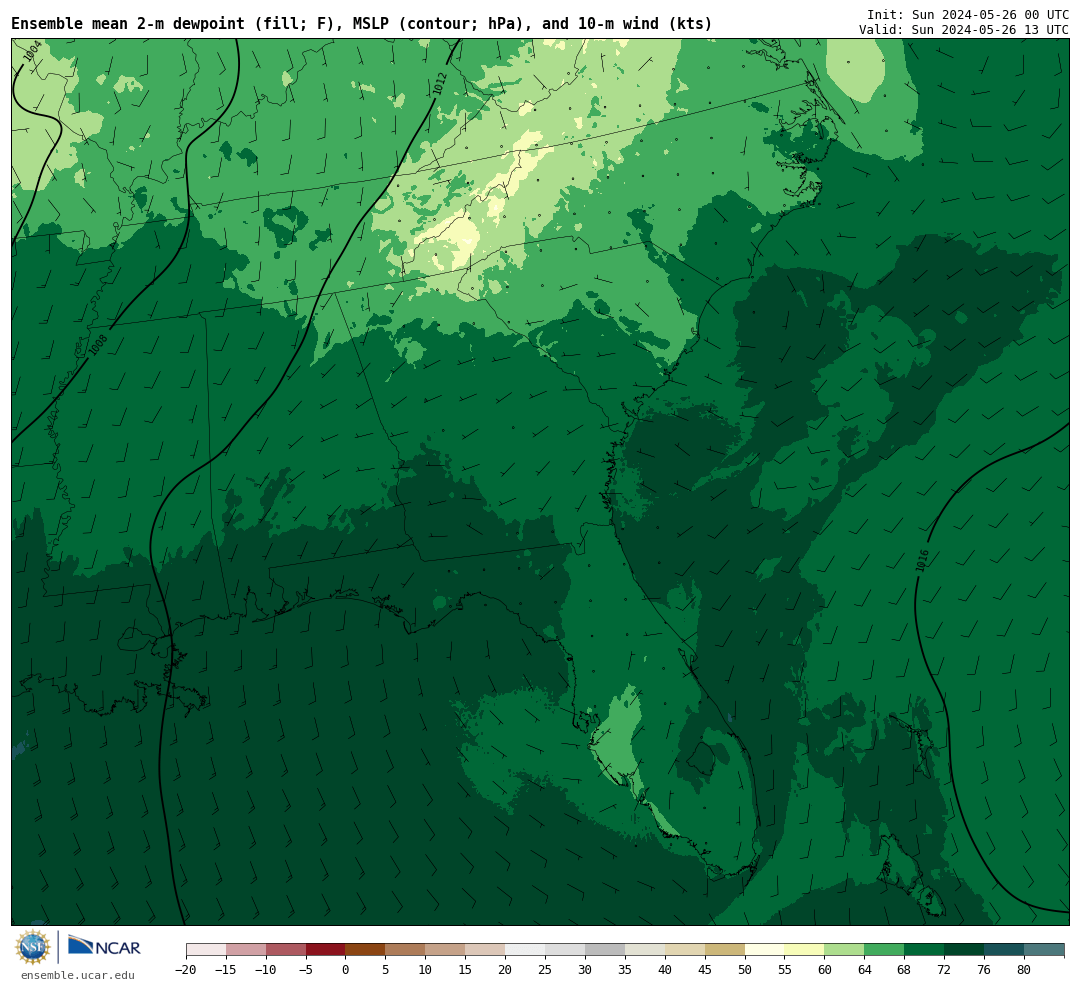
Task: Click the -20 tick label on the legend
Action: pos(186,969)
